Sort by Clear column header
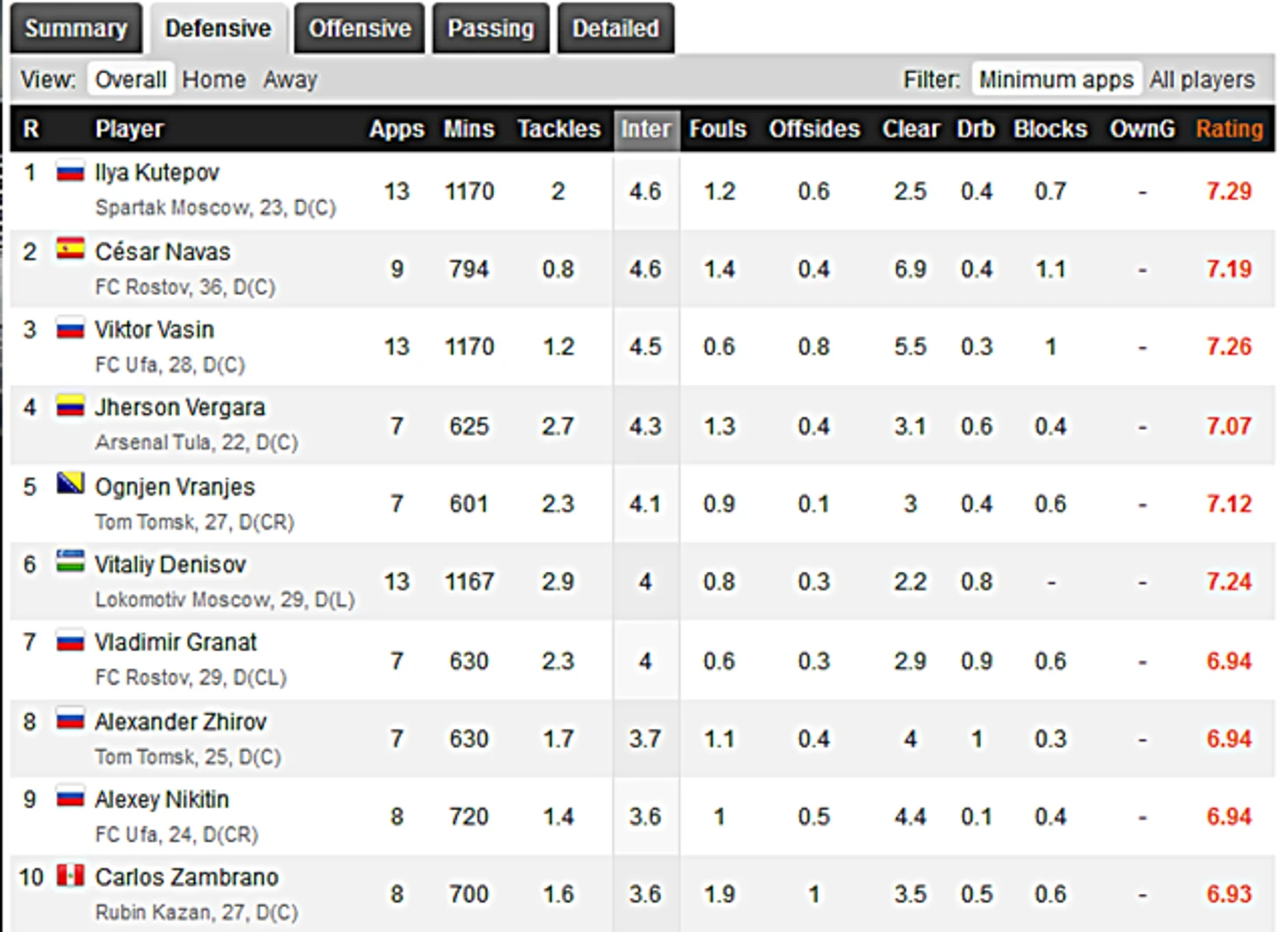This screenshot has height=932, width=1288. tap(910, 129)
